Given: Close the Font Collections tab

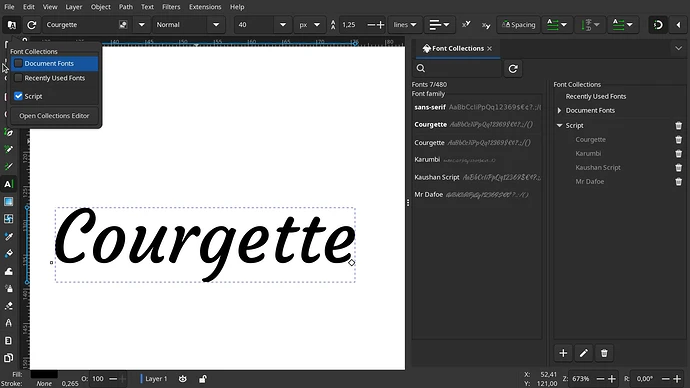Looking at the screenshot, I should pos(489,48).
